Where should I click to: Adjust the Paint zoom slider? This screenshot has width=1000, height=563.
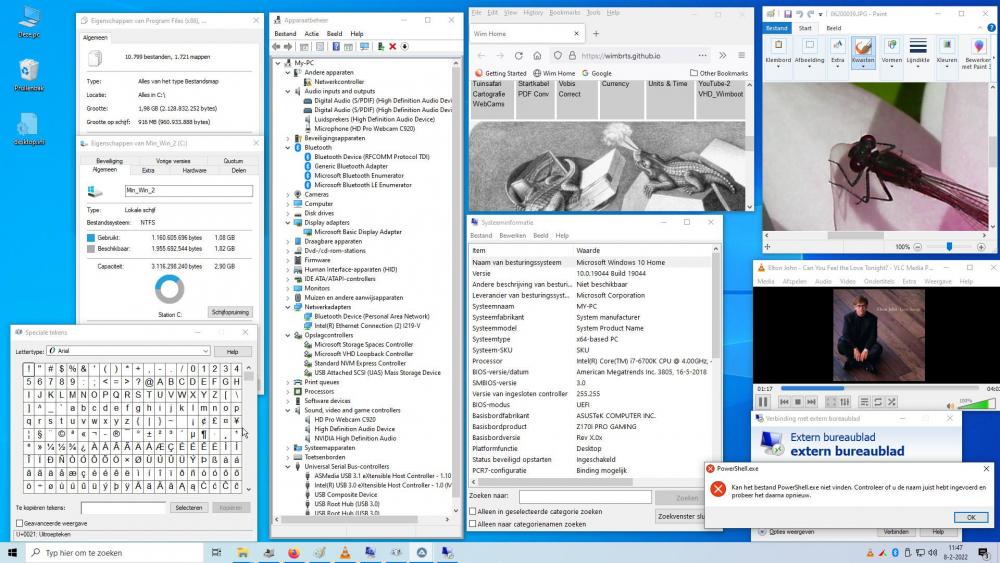(949, 246)
